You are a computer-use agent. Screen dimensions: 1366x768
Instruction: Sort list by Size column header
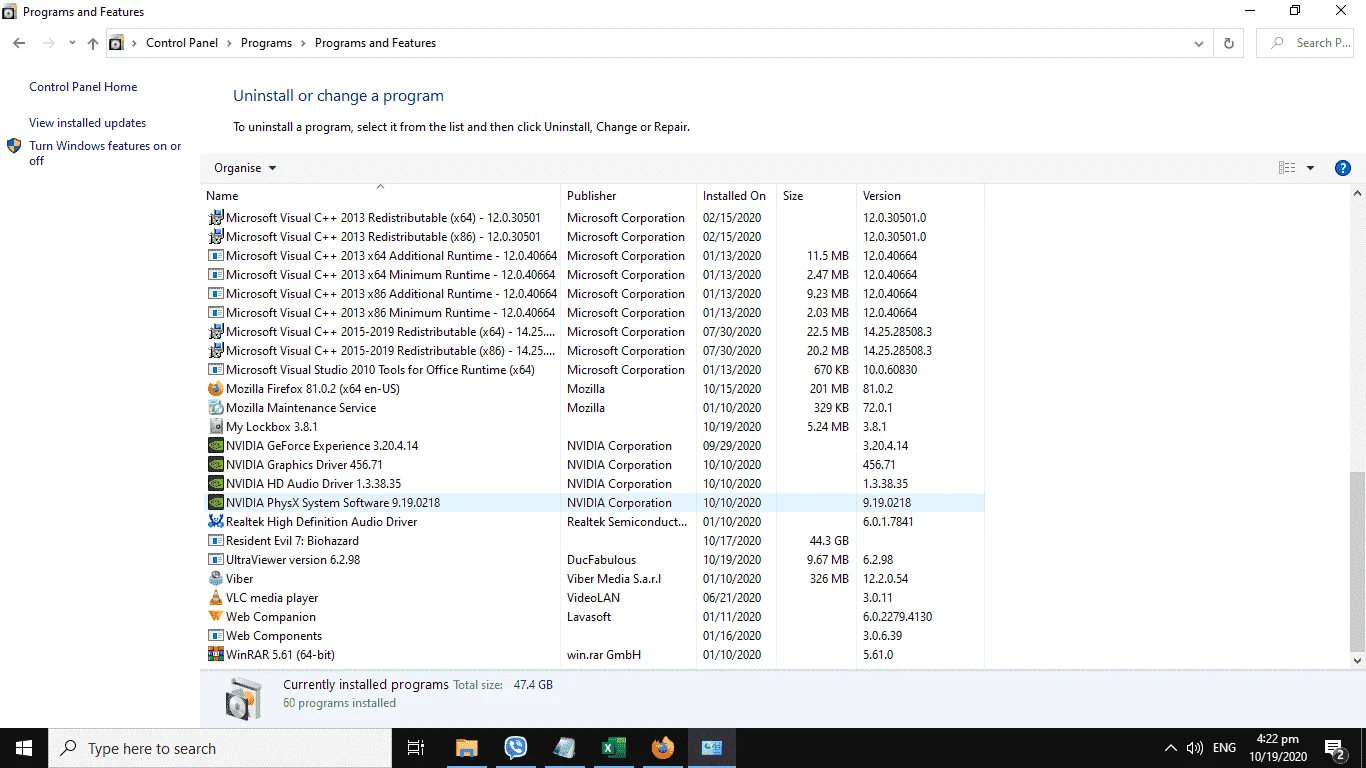pos(816,196)
